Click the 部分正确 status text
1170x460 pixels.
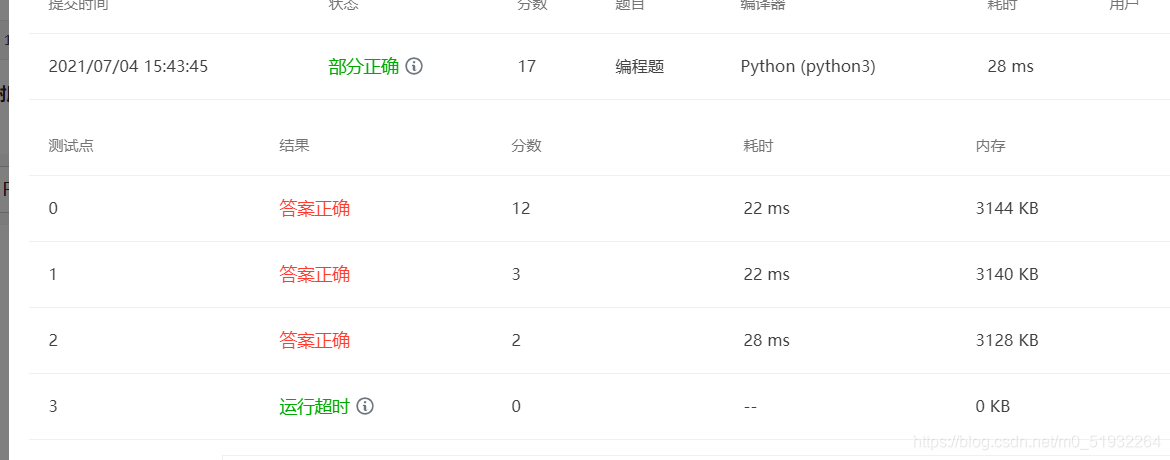(x=364, y=66)
